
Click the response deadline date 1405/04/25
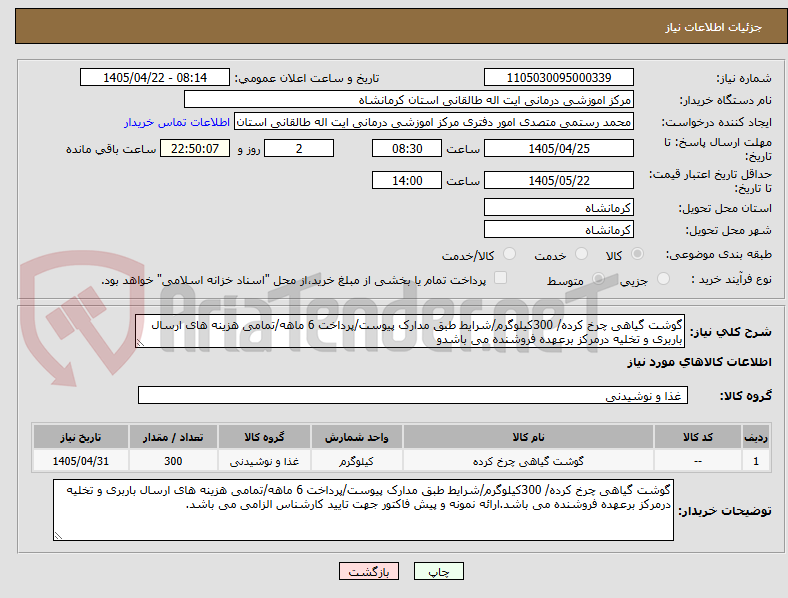[x=559, y=148]
